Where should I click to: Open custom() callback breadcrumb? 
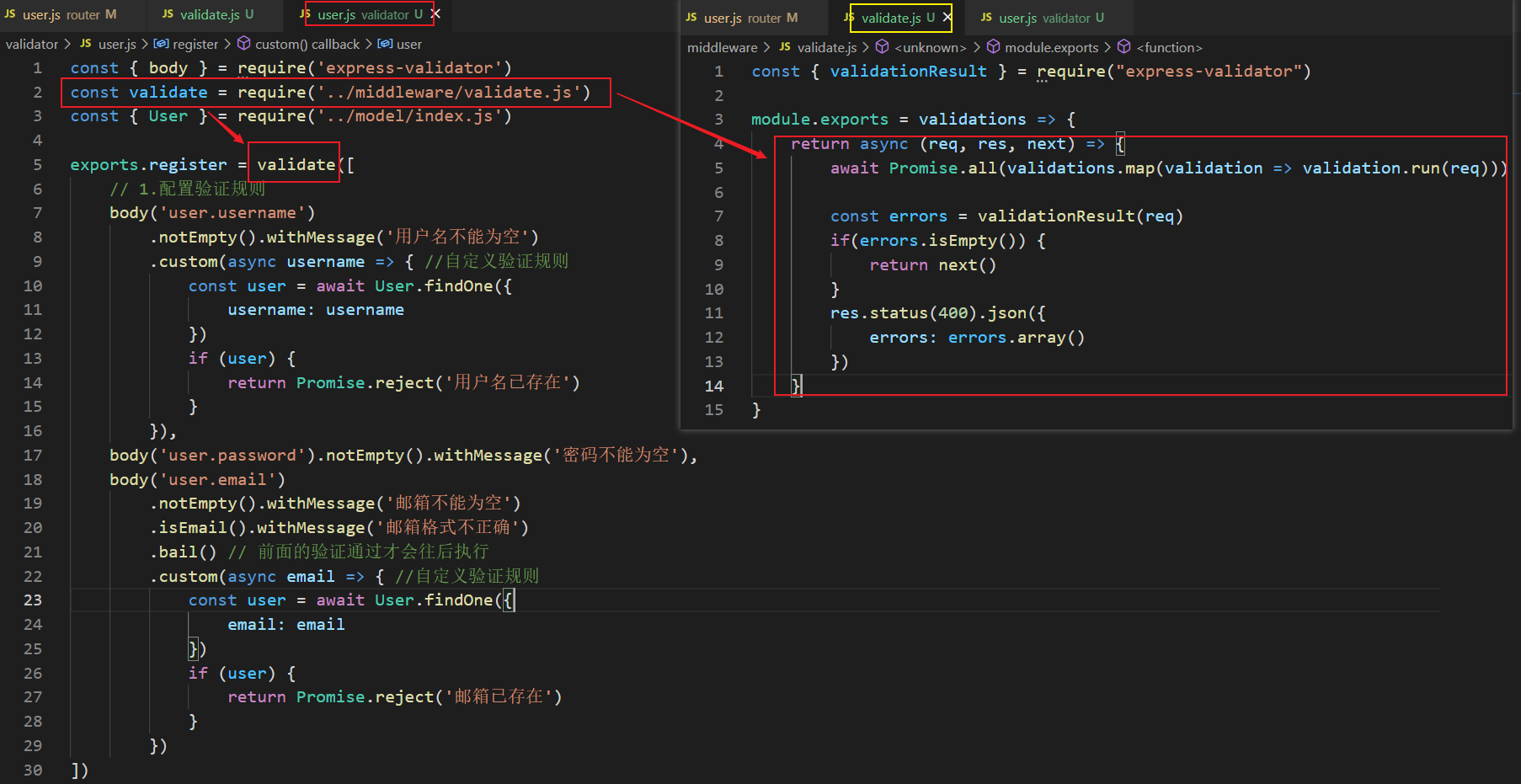pyautogui.click(x=307, y=44)
